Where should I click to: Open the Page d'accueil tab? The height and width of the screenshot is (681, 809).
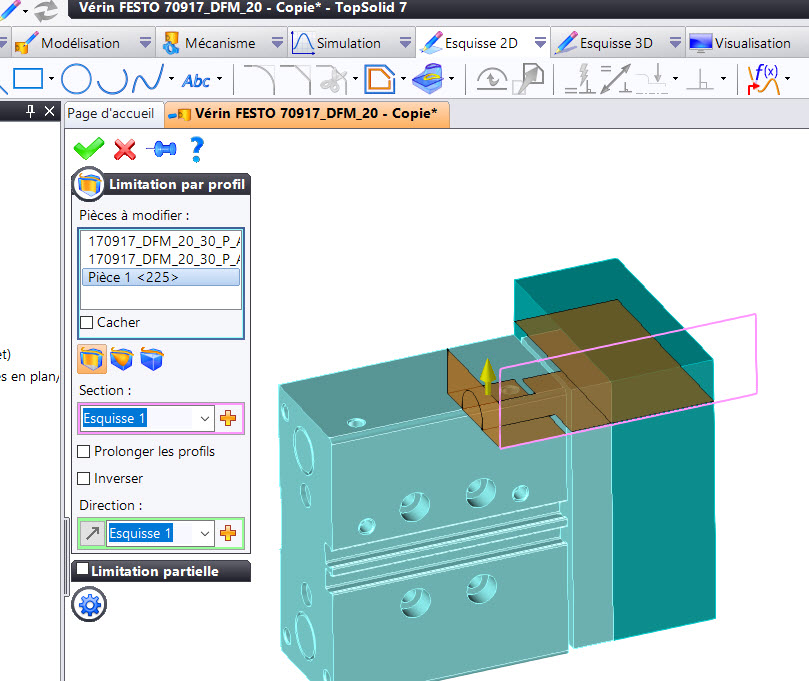point(111,114)
